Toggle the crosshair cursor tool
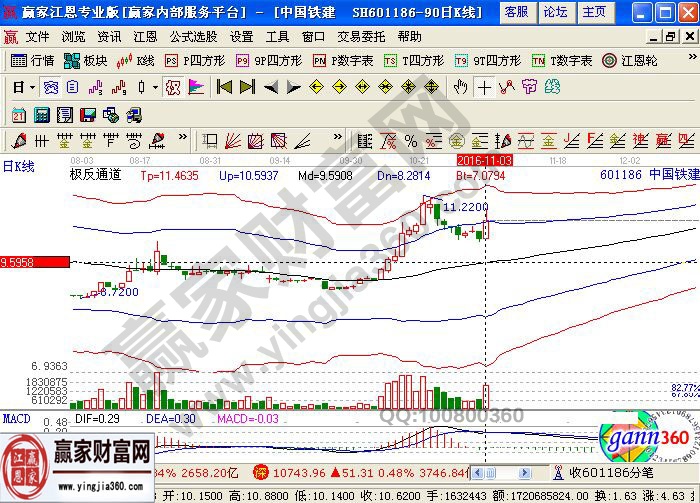The image size is (700, 503). coord(484,87)
